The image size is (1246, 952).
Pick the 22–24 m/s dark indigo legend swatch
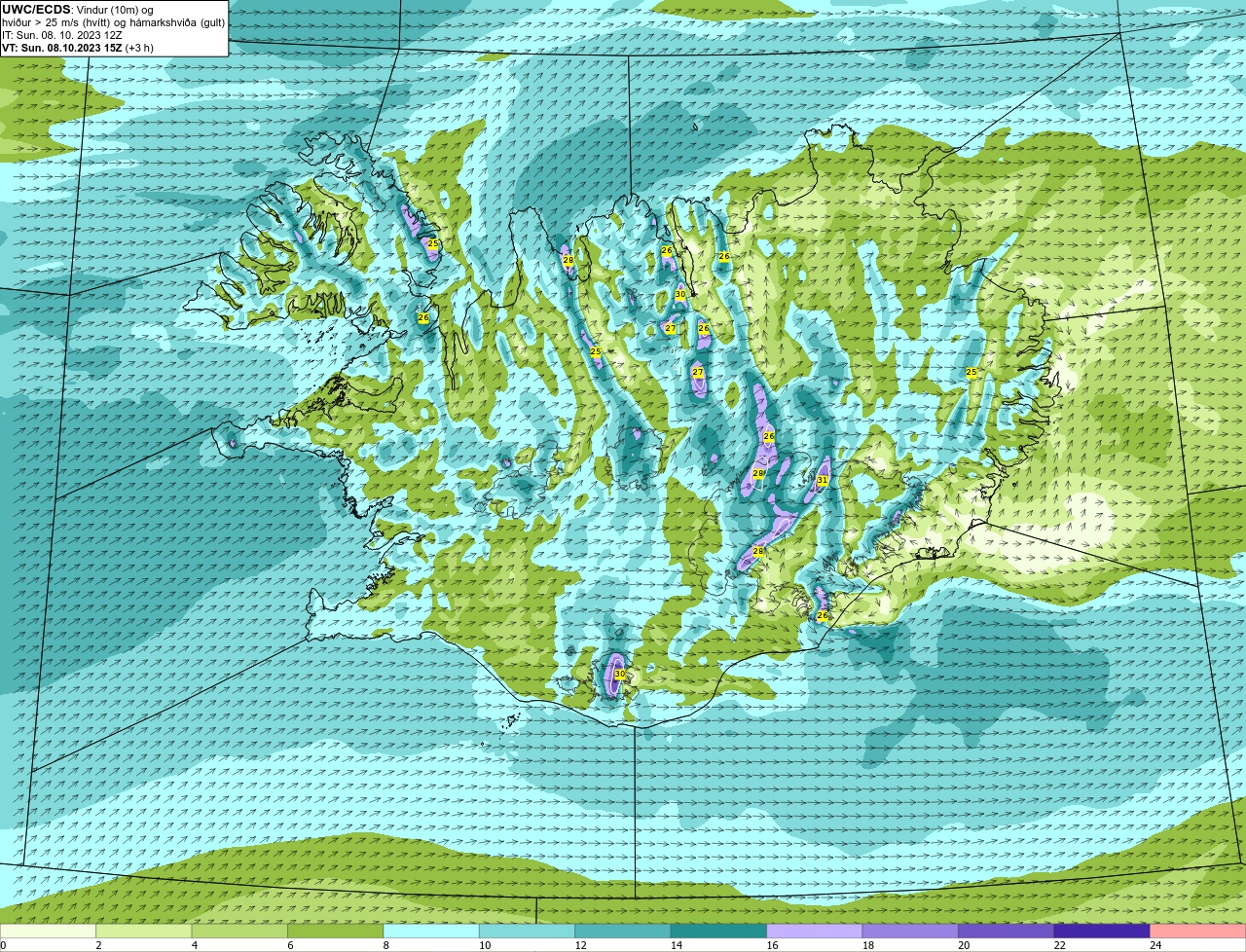point(1102,932)
